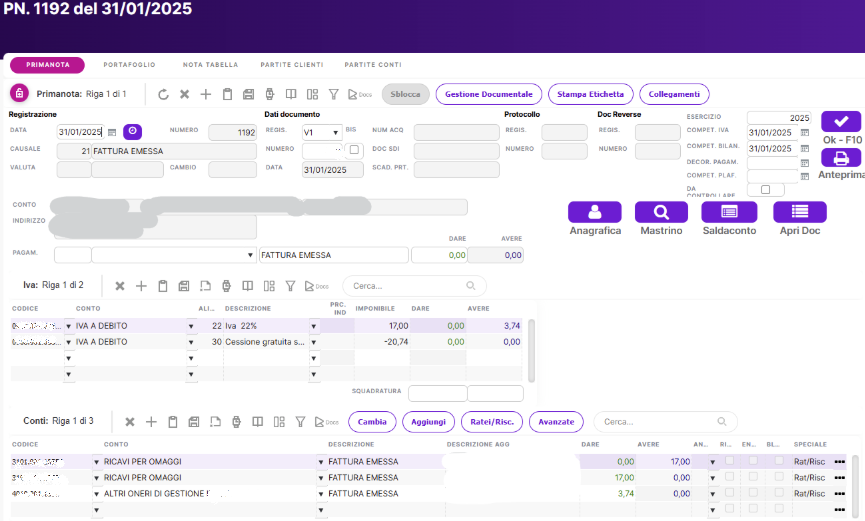Toggle BL checkbox on first RICAVI PER OMAGGI row
Viewport: 865px width, 521px height.
click(x=779, y=460)
